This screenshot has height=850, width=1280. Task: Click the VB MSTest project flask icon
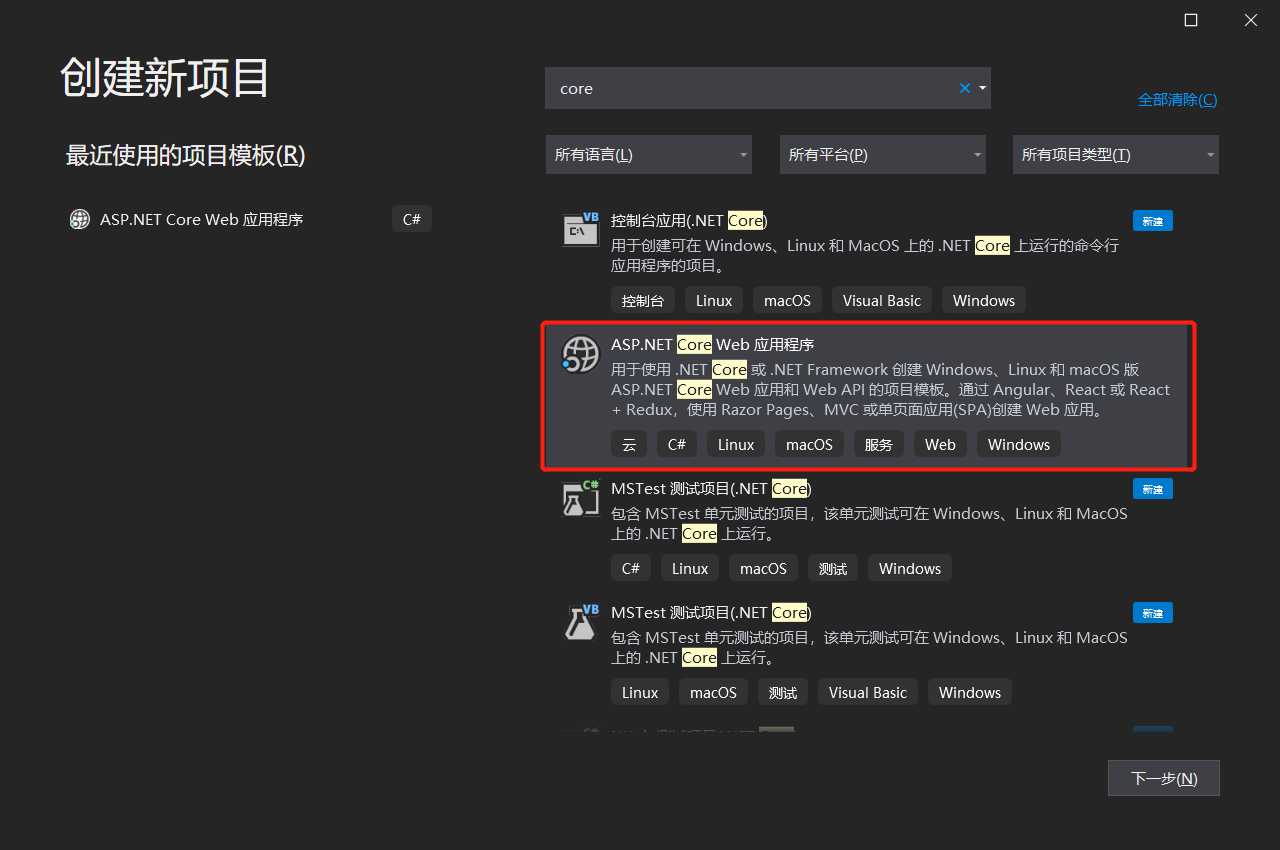tap(580, 622)
